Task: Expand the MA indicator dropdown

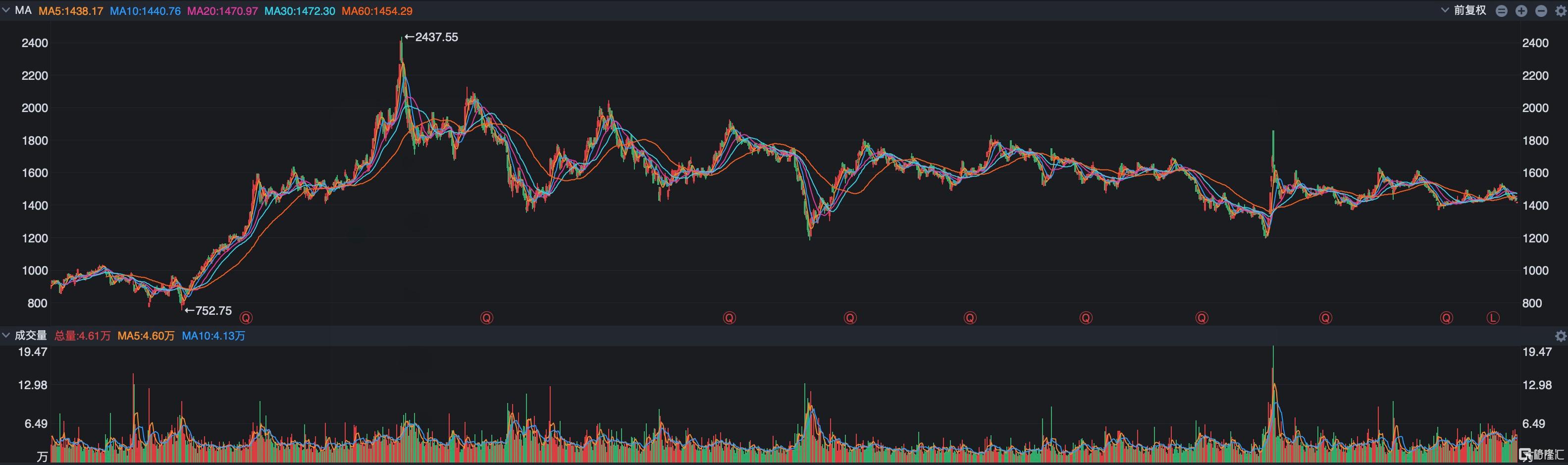Action: [7, 11]
